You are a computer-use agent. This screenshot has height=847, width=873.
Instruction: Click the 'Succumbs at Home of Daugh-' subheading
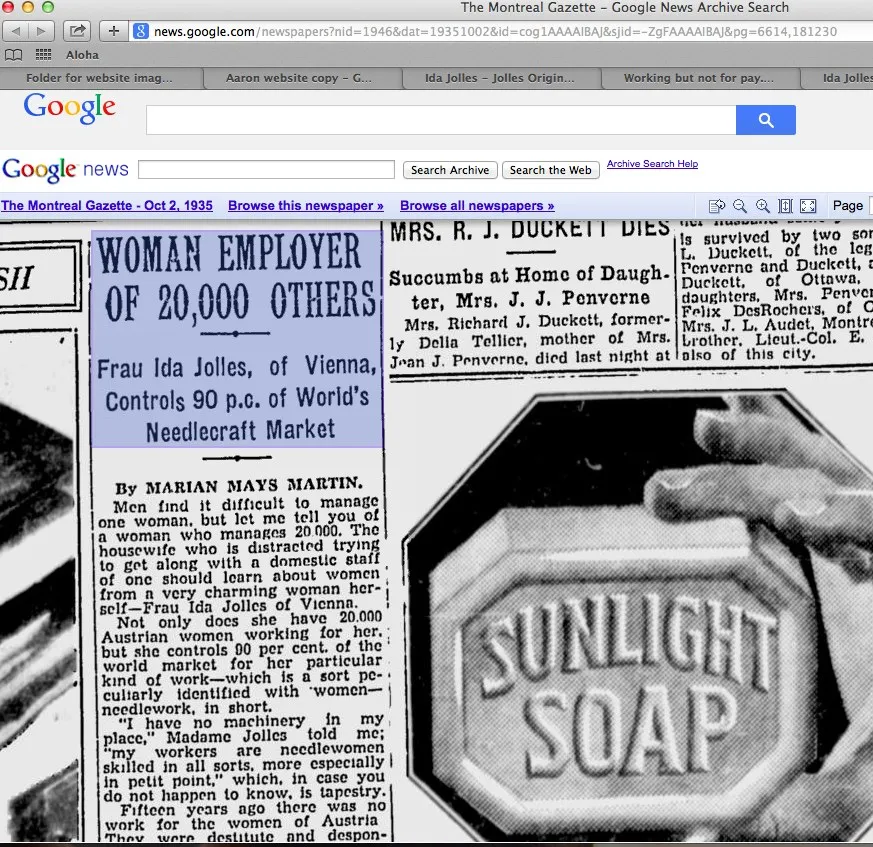coord(529,276)
